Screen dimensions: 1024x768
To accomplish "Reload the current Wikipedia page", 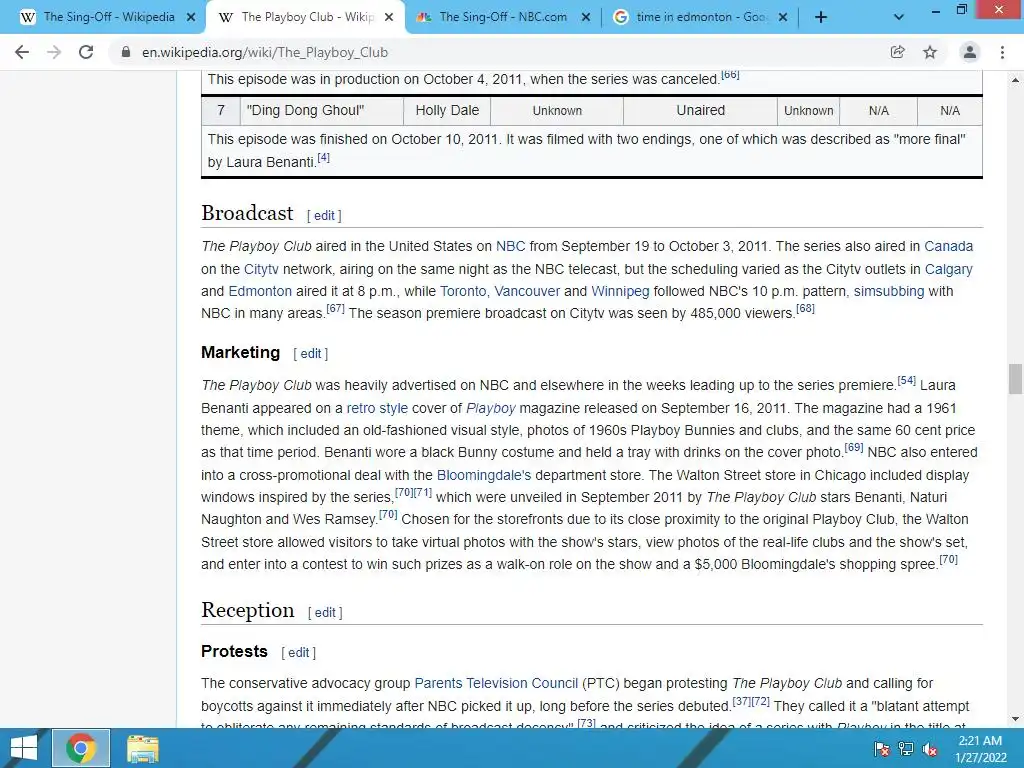I will [x=86, y=52].
